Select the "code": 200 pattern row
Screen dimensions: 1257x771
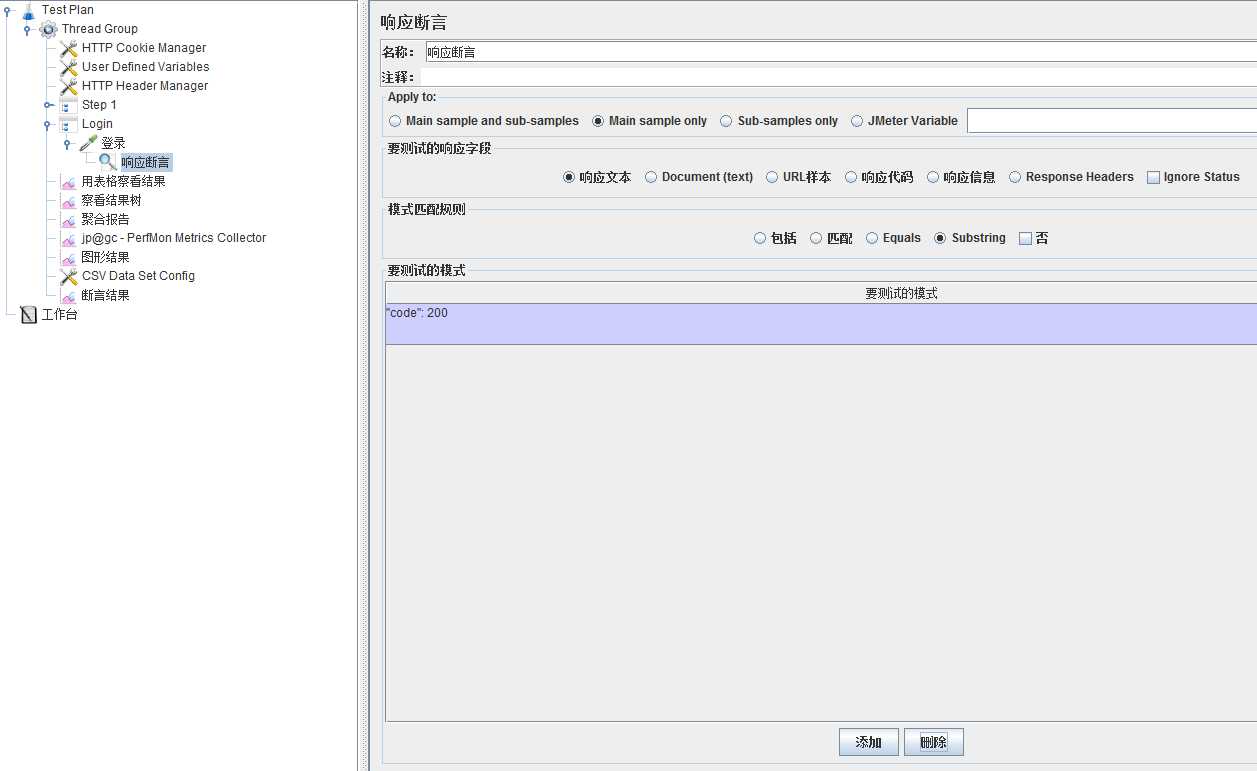click(821, 324)
